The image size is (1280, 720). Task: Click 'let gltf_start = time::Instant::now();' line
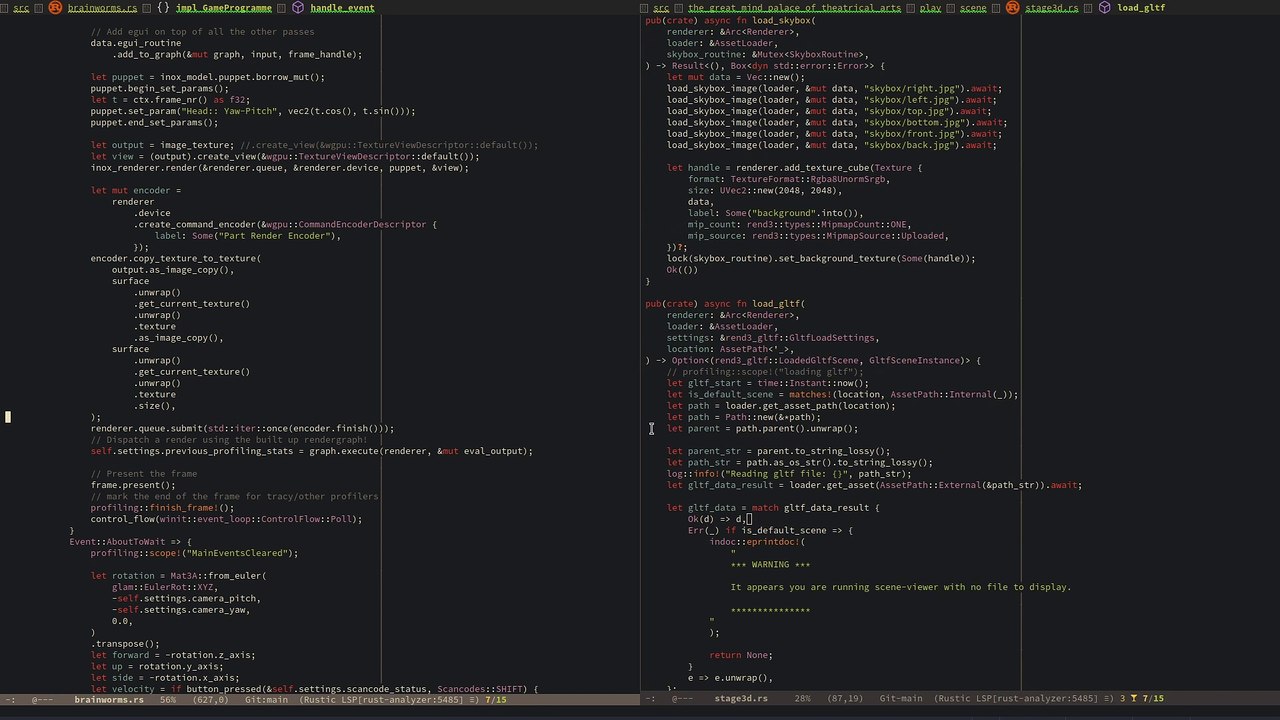(x=768, y=383)
